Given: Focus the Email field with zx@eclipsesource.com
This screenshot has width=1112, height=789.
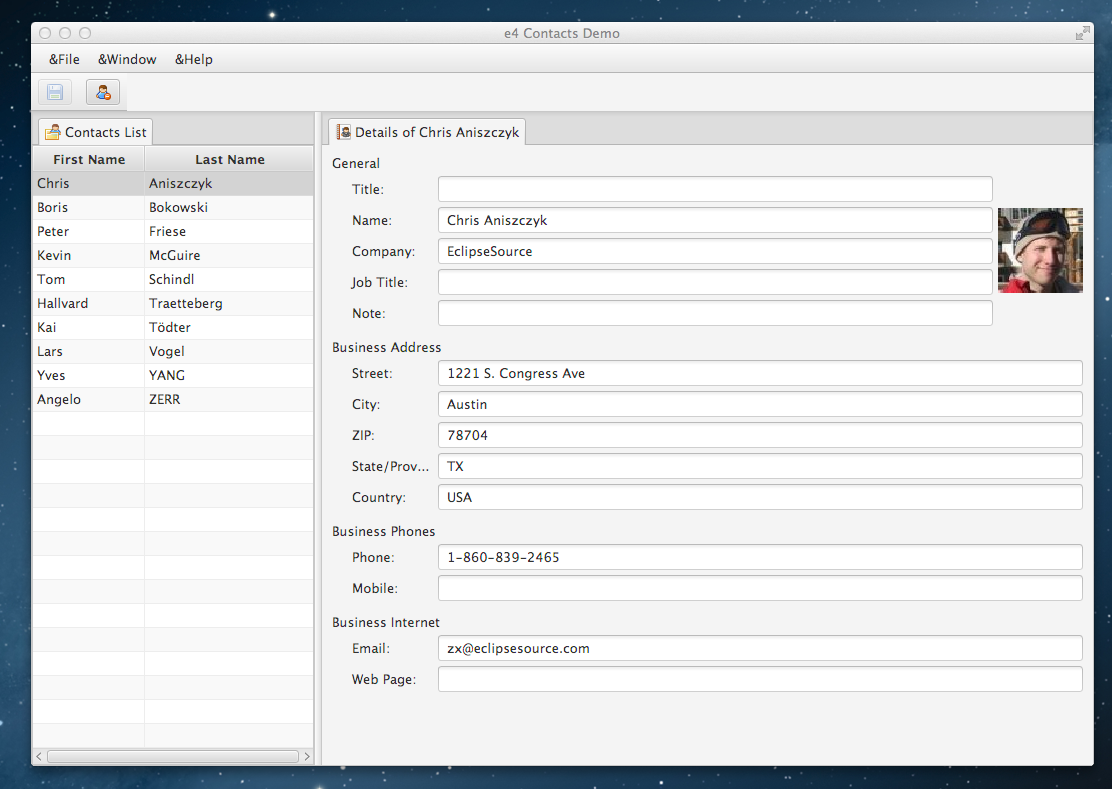Looking at the screenshot, I should 759,649.
